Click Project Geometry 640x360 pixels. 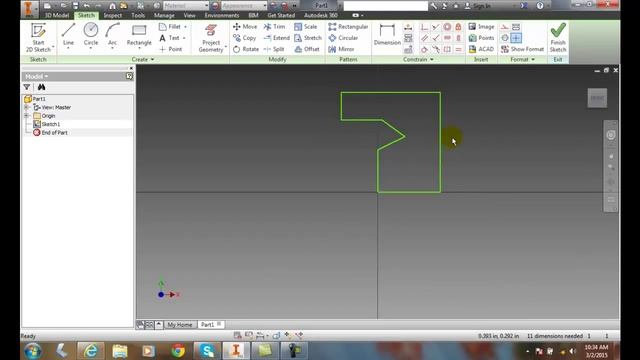[211, 38]
